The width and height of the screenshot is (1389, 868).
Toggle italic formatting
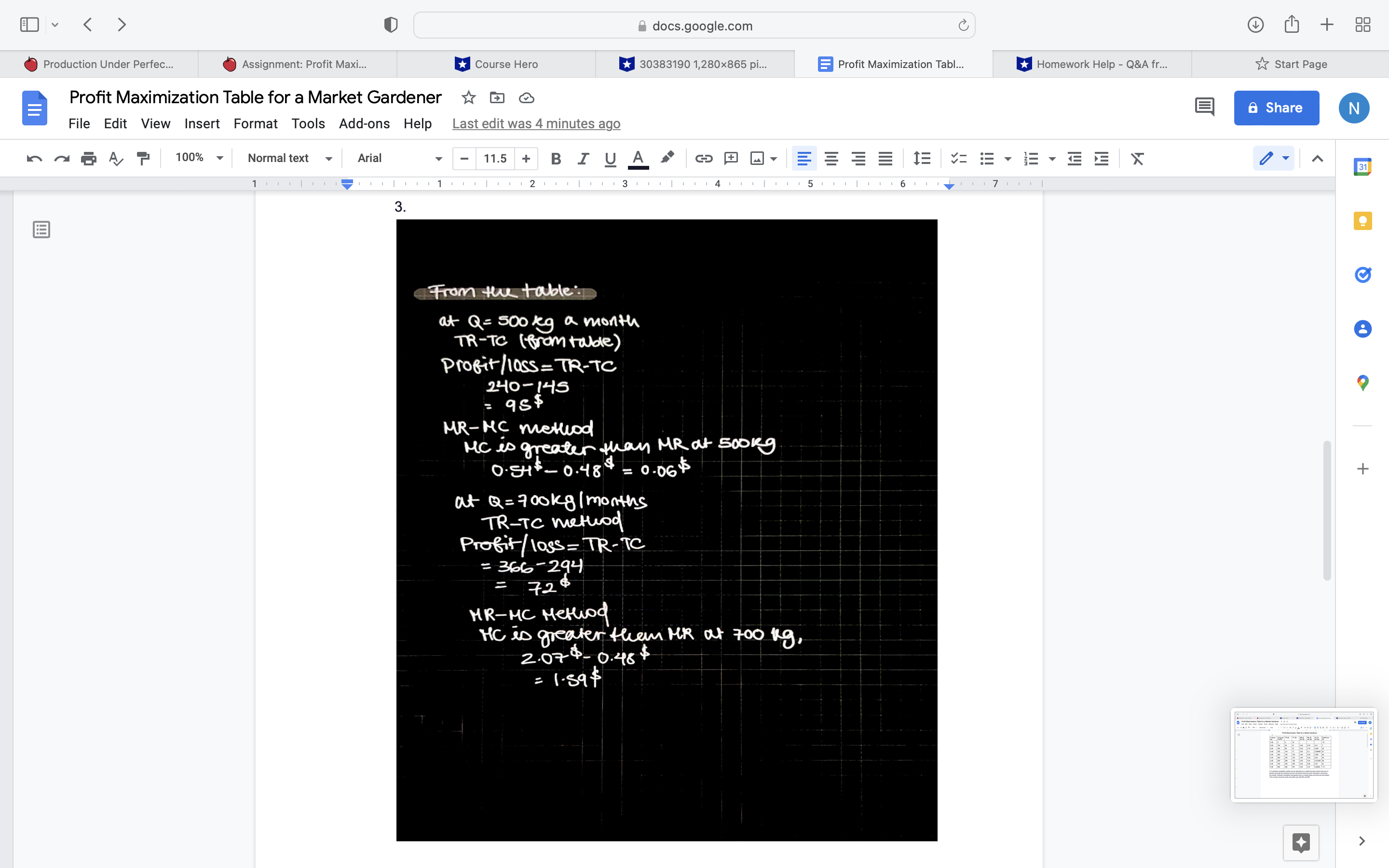point(583,159)
